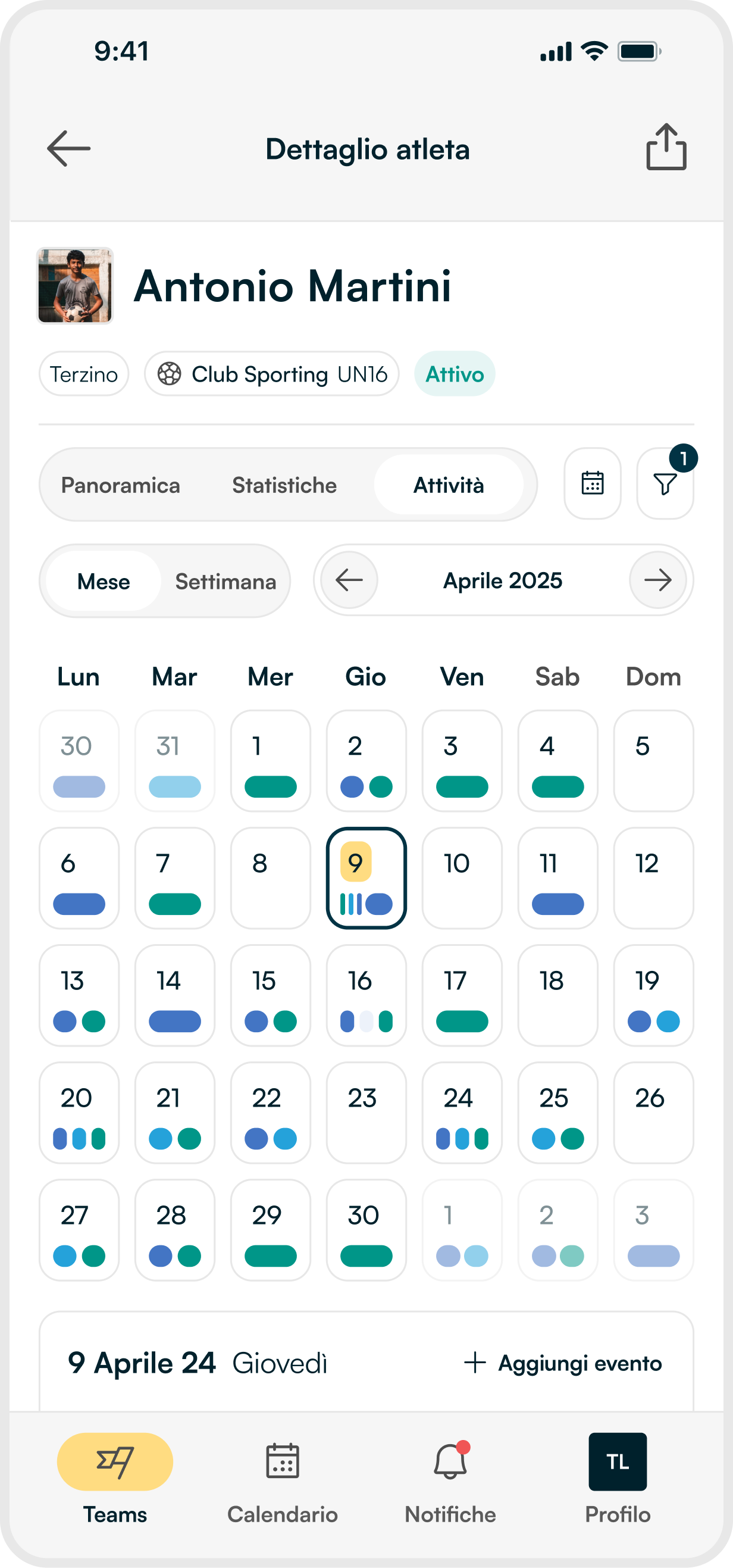The height and width of the screenshot is (1568, 733).
Task: Tap the Teams flag icon
Action: (115, 1461)
